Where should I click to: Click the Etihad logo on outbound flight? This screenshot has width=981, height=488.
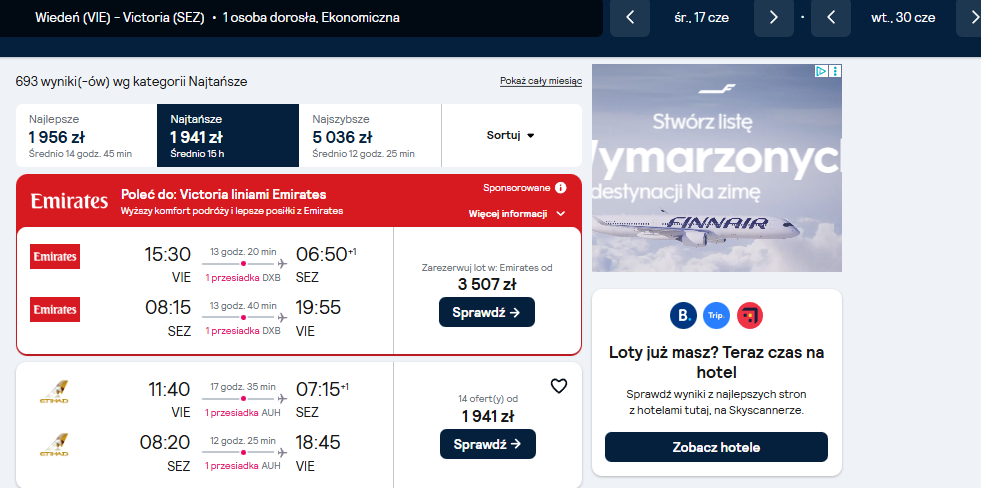54,392
